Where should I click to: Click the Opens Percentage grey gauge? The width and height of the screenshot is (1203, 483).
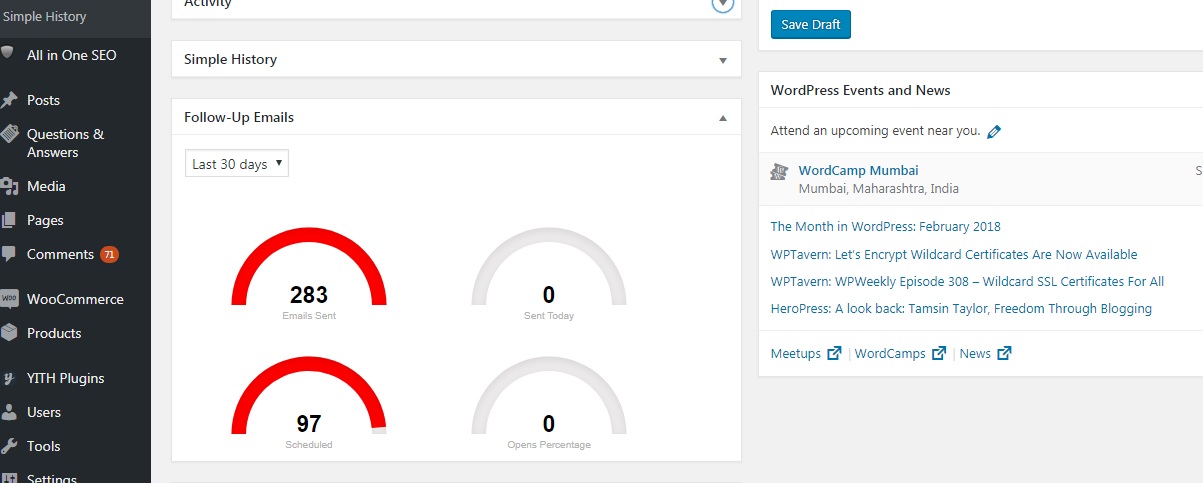(549, 396)
